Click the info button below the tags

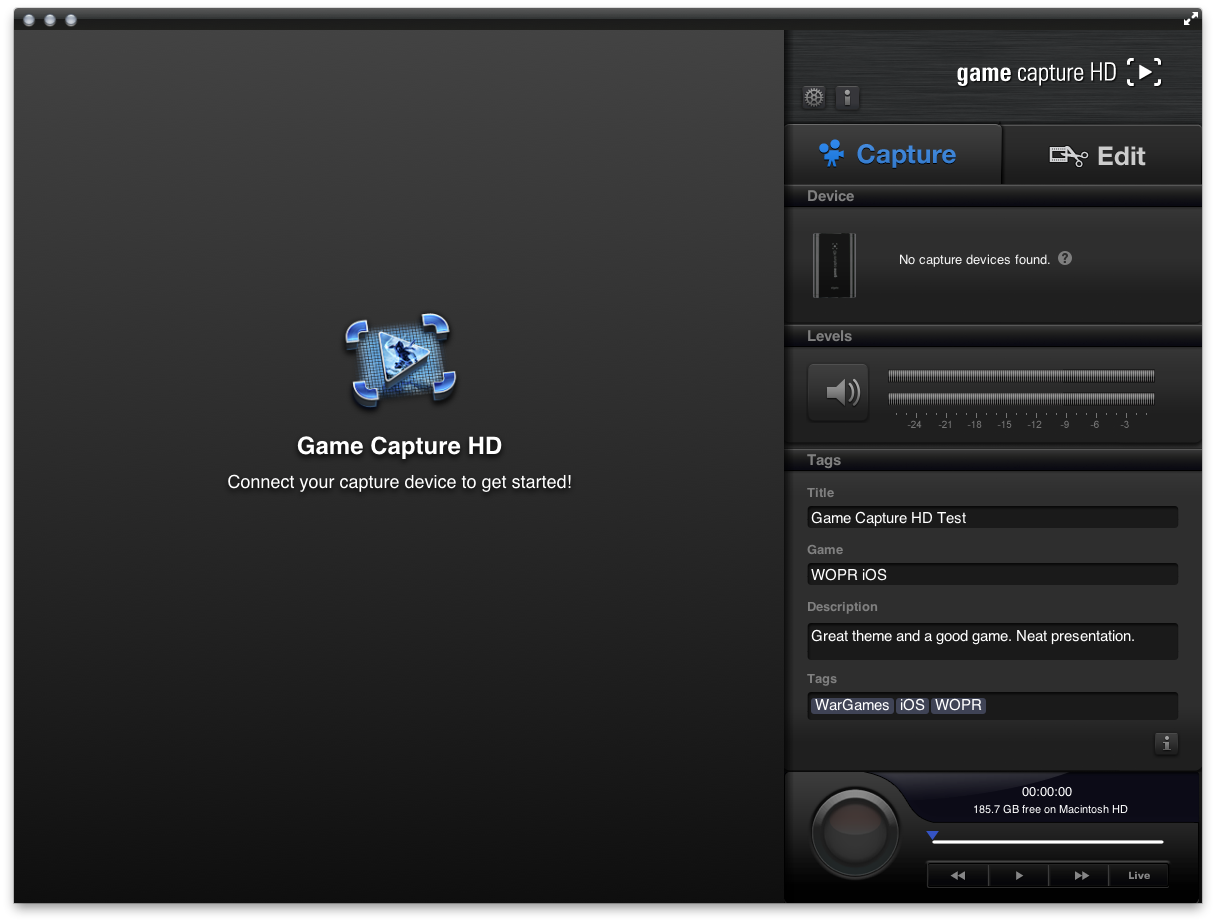coord(1166,743)
